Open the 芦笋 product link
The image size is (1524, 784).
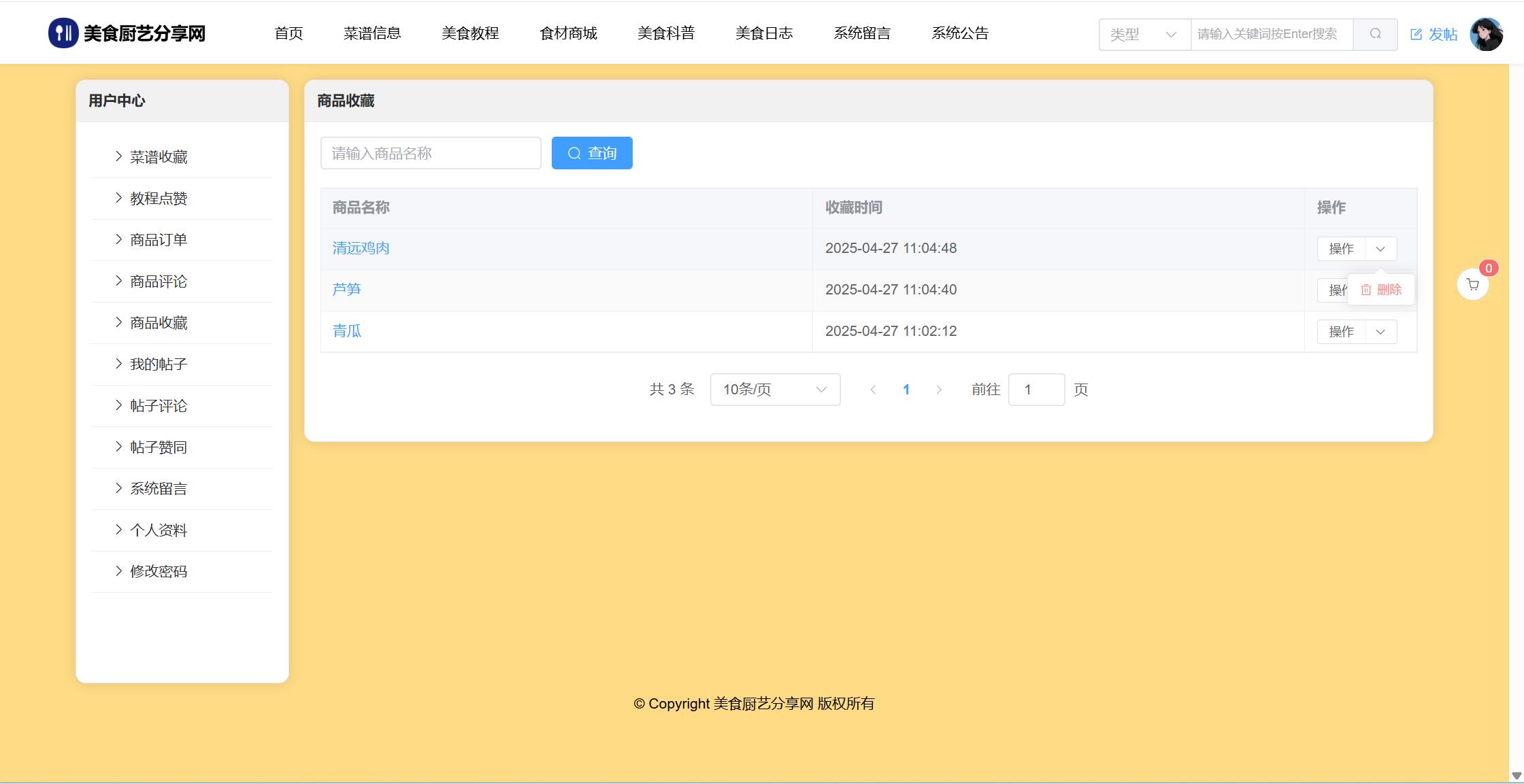pyautogui.click(x=346, y=290)
